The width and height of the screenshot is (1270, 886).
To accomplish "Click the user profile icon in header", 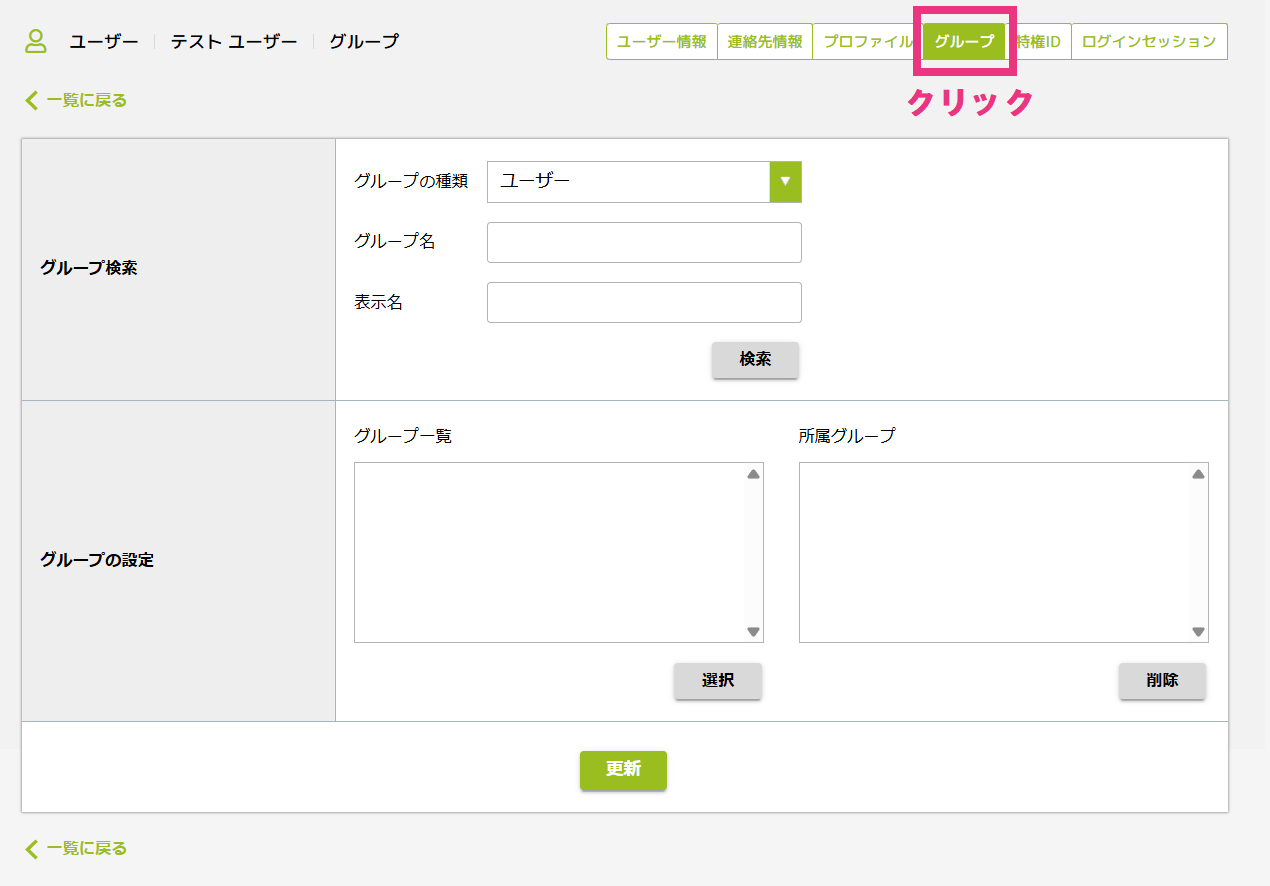I will click(36, 41).
